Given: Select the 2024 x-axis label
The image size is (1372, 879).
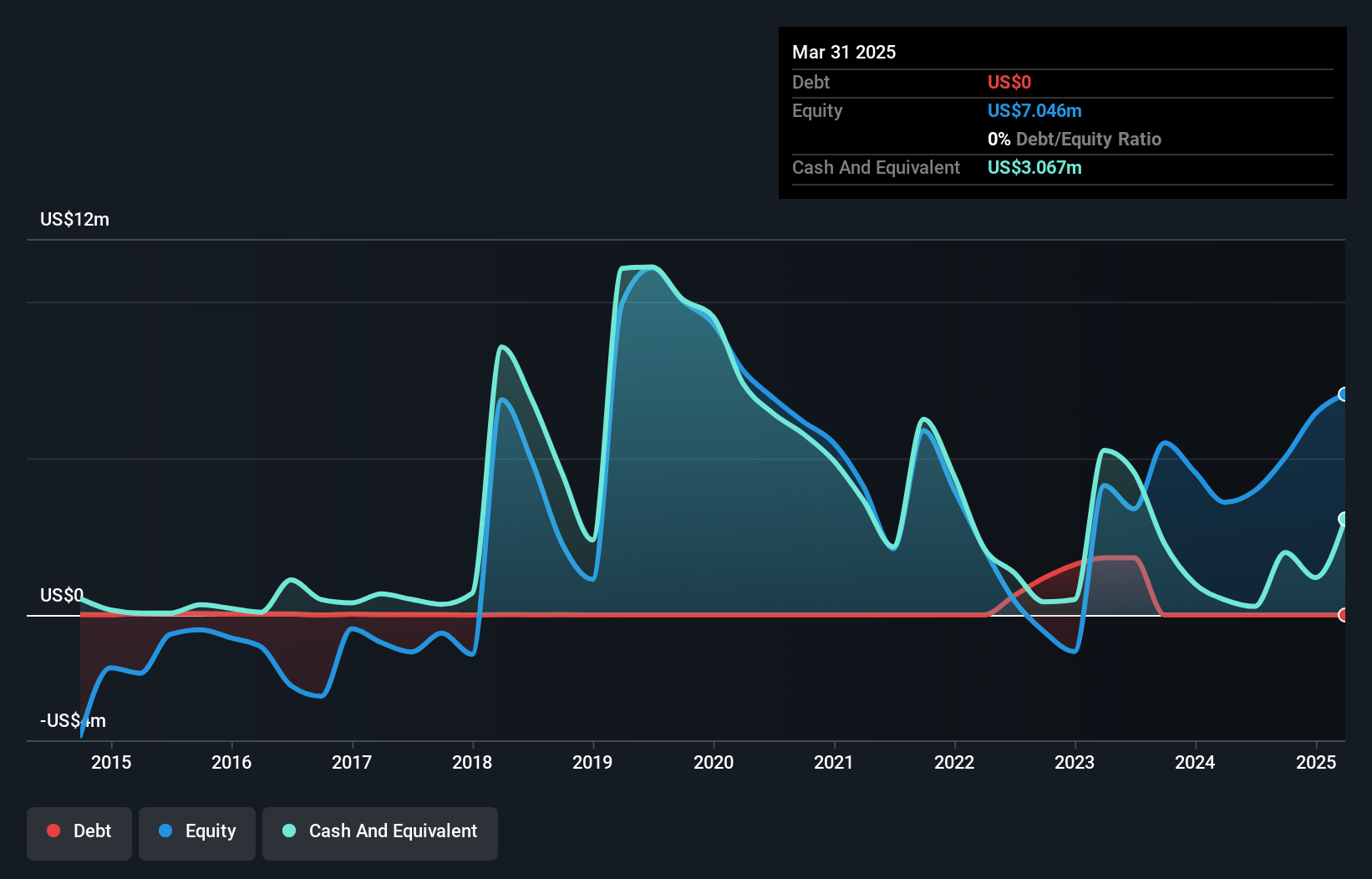Looking at the screenshot, I should tap(1195, 762).
